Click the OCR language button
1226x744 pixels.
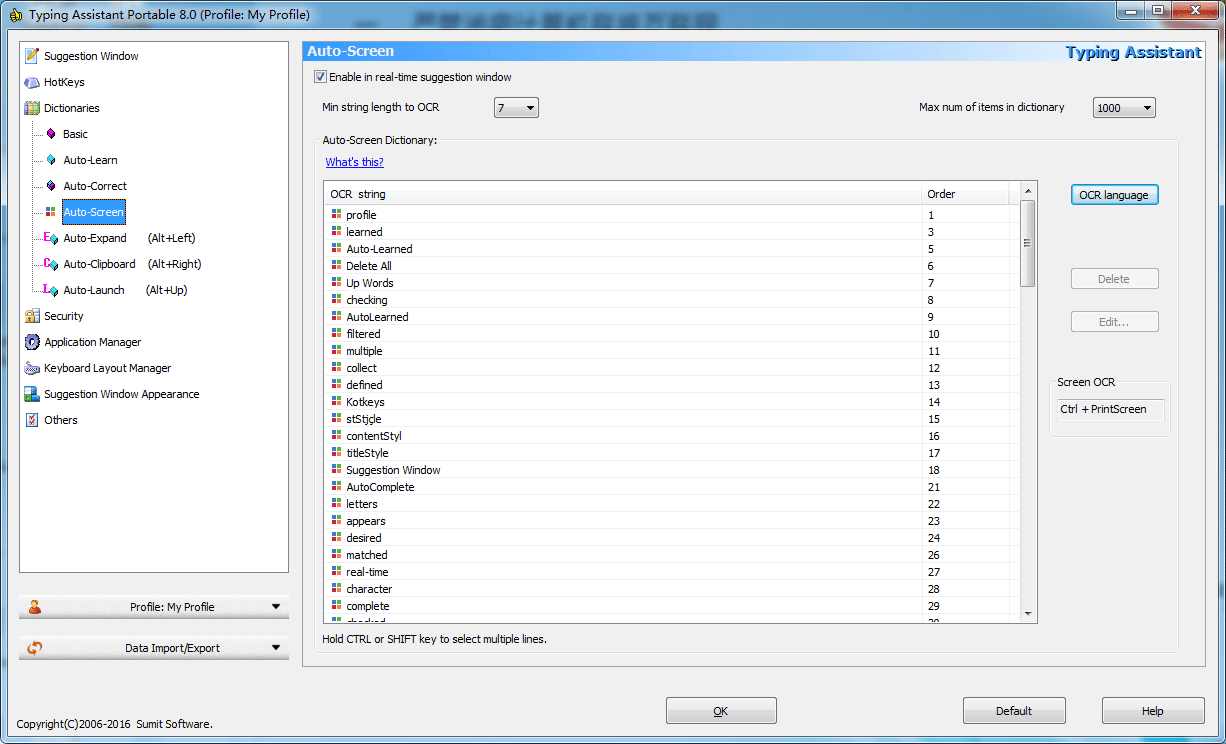[x=1114, y=195]
